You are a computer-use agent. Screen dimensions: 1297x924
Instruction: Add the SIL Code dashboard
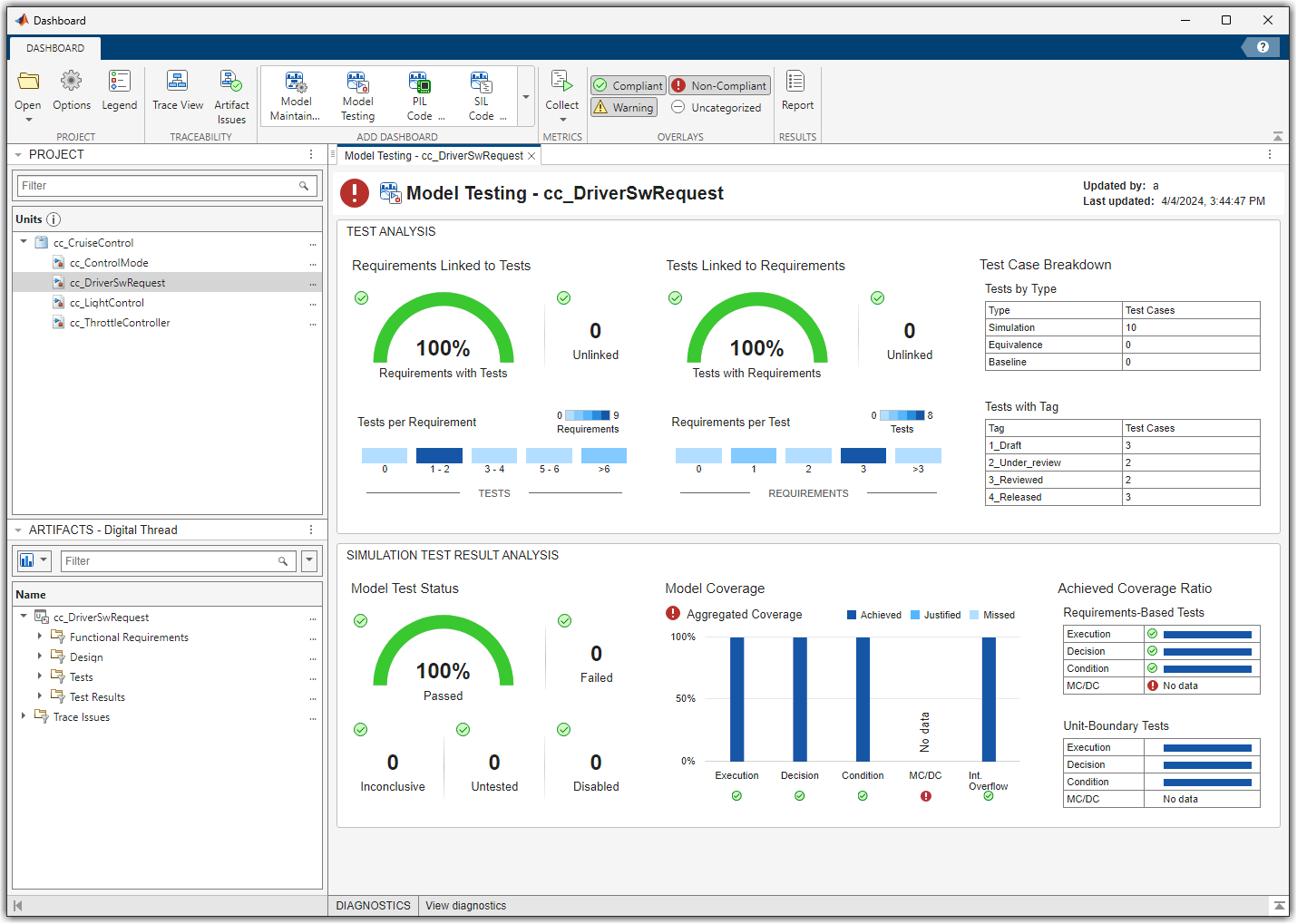tap(482, 95)
